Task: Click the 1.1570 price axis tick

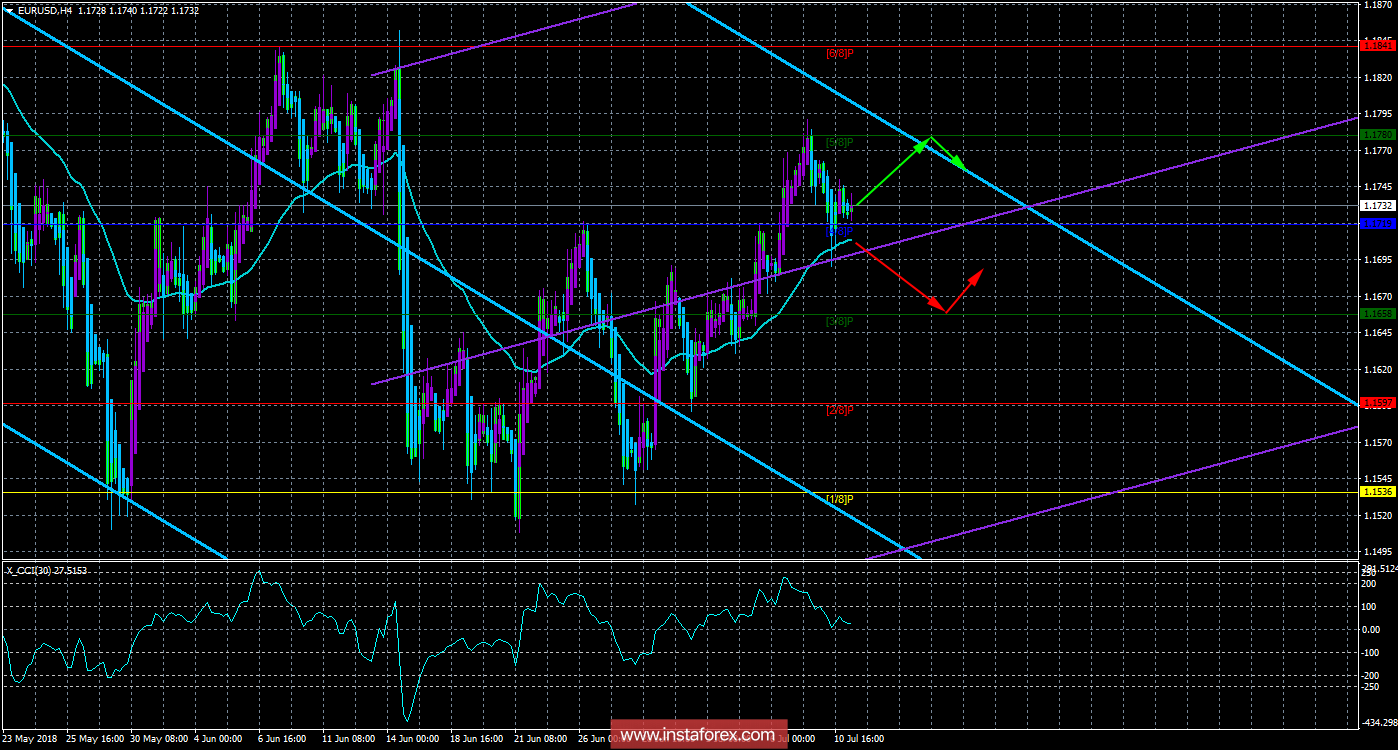Action: pos(1377,442)
